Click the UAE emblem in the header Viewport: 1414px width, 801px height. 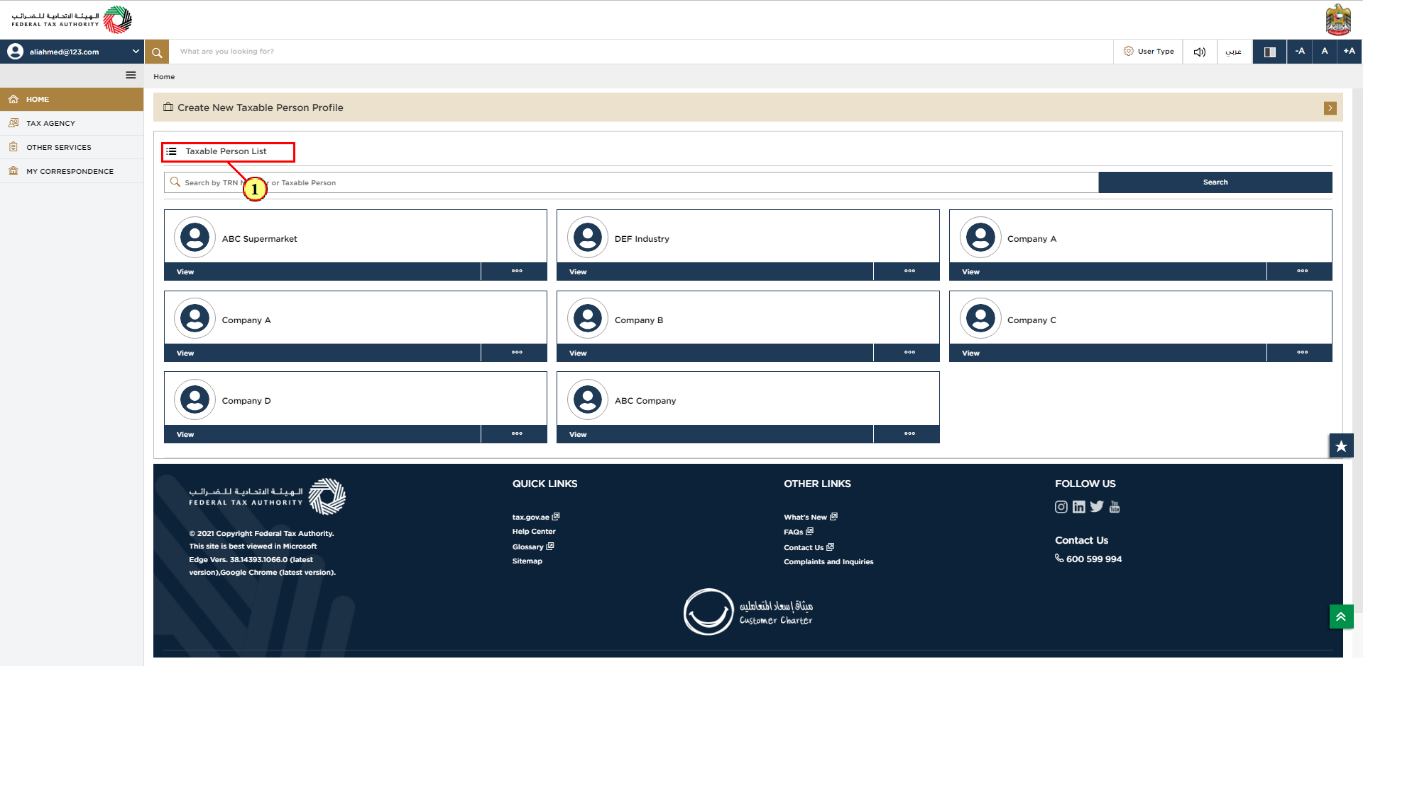click(1337, 19)
